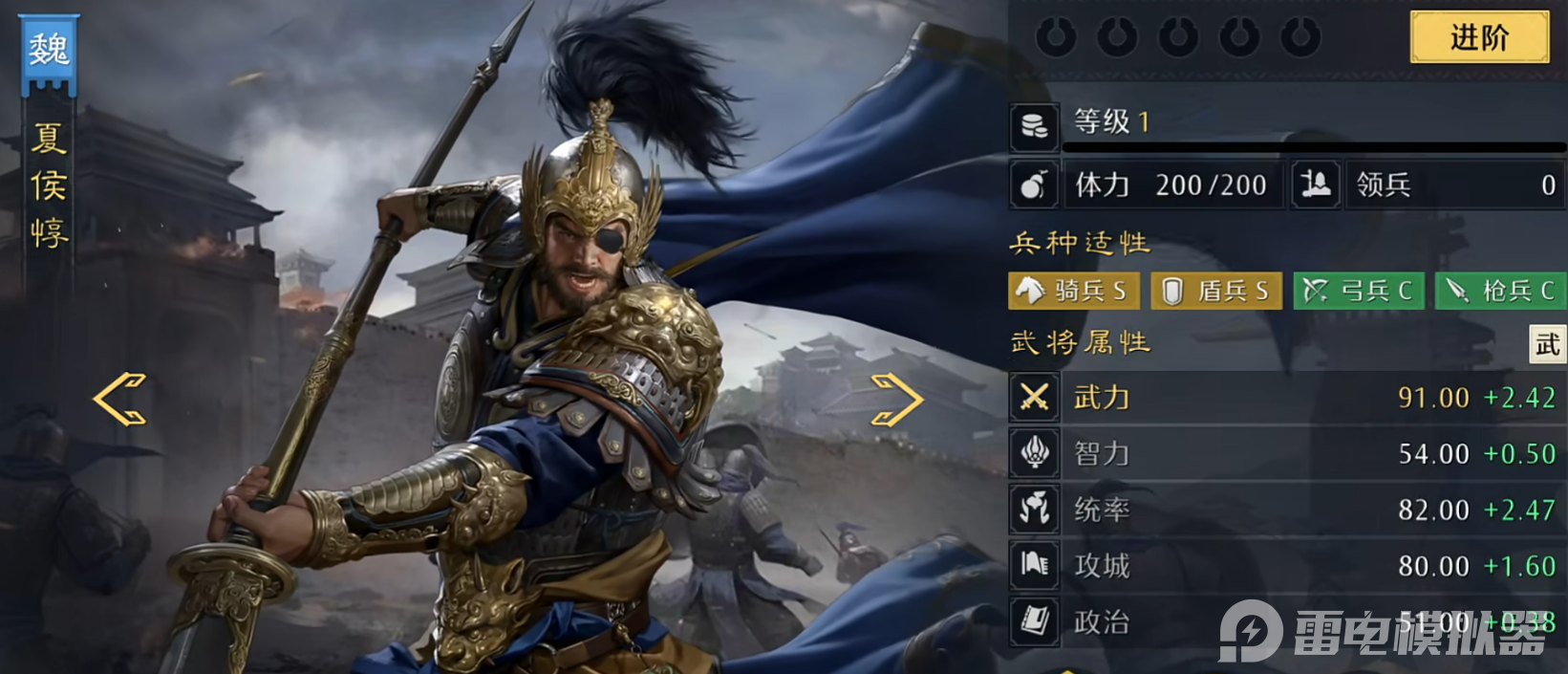Tap the 体力 stamina gourd icon
Screen dimensions: 1568x674
[1034, 185]
